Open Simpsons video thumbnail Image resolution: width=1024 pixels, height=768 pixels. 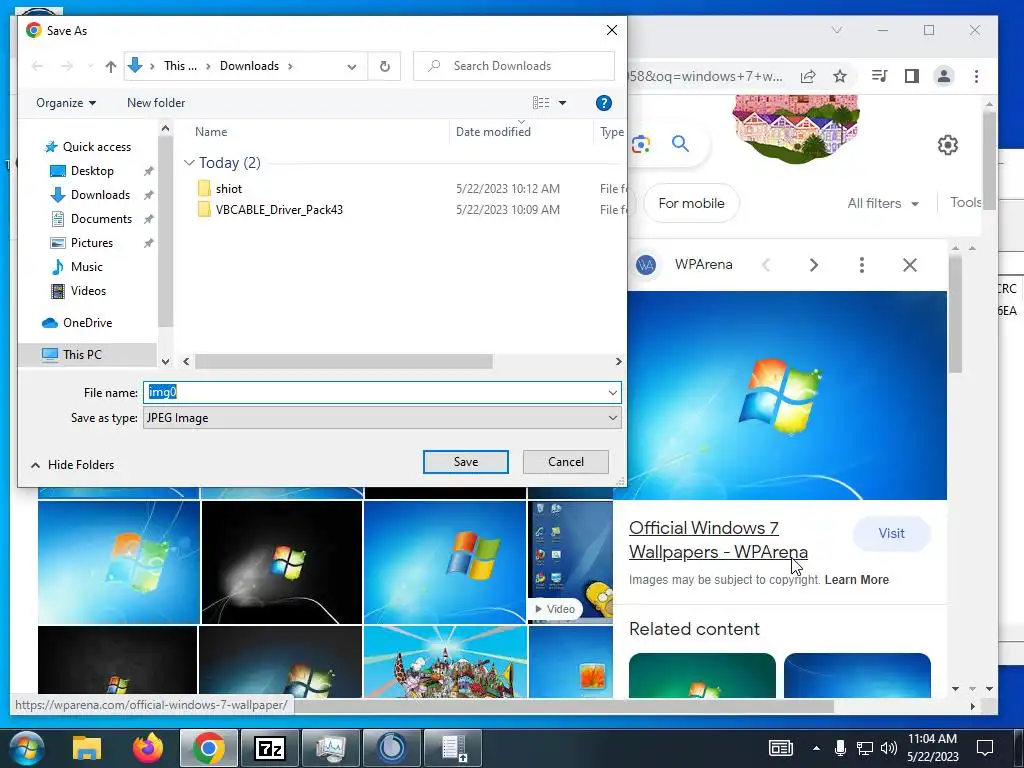pos(570,562)
